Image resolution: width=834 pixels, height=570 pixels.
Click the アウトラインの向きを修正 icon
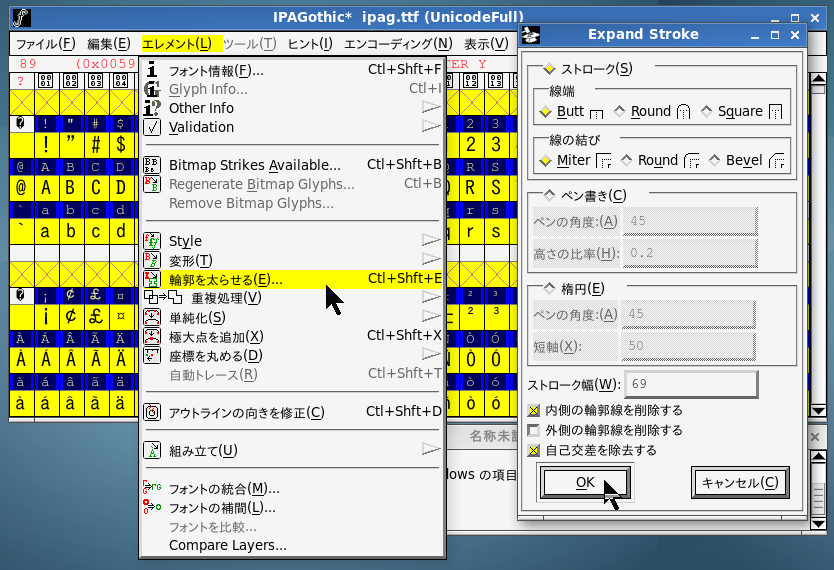pyautogui.click(x=152, y=412)
